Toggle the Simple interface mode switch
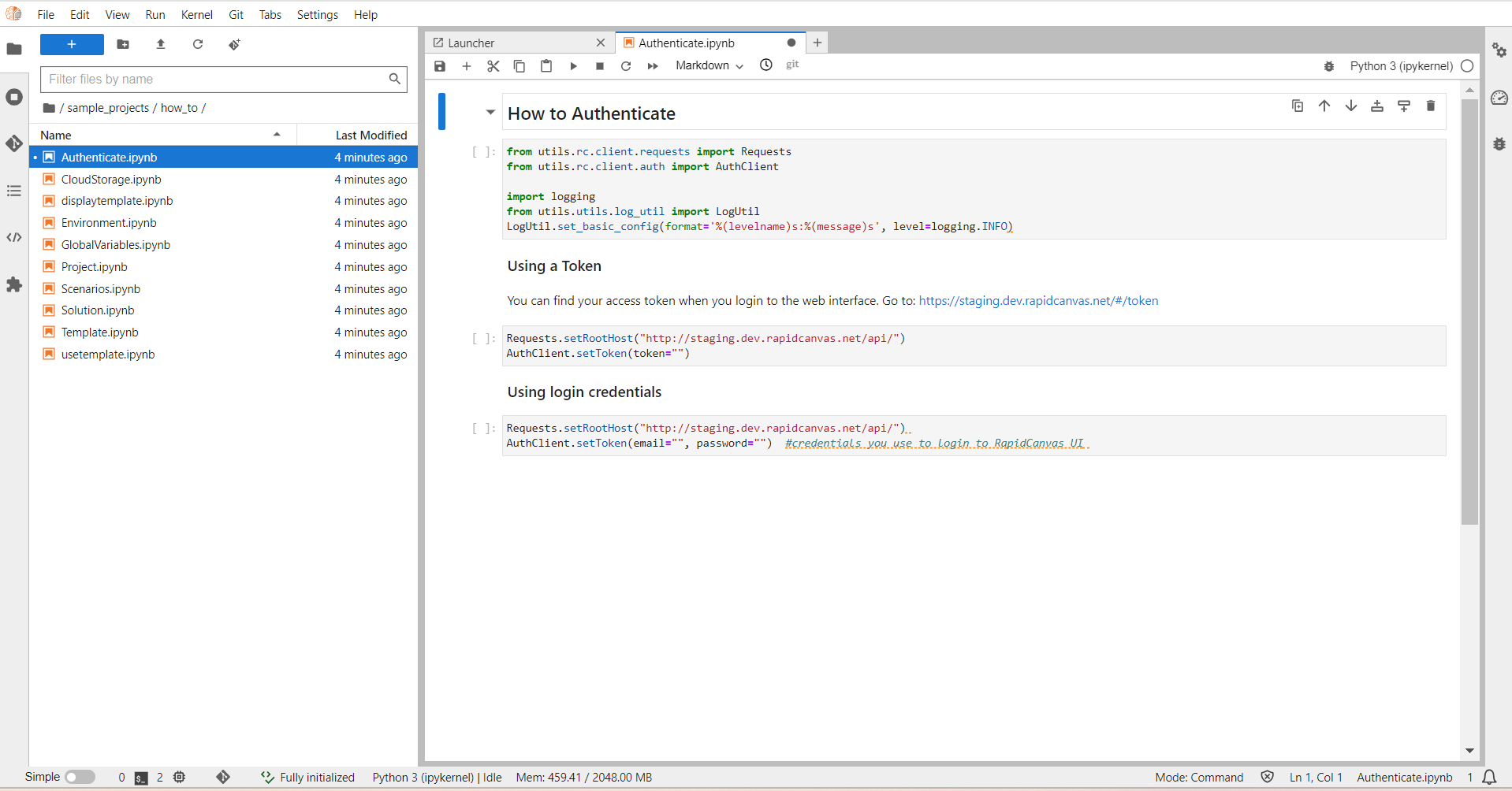The width and height of the screenshot is (1512, 791). click(80, 777)
